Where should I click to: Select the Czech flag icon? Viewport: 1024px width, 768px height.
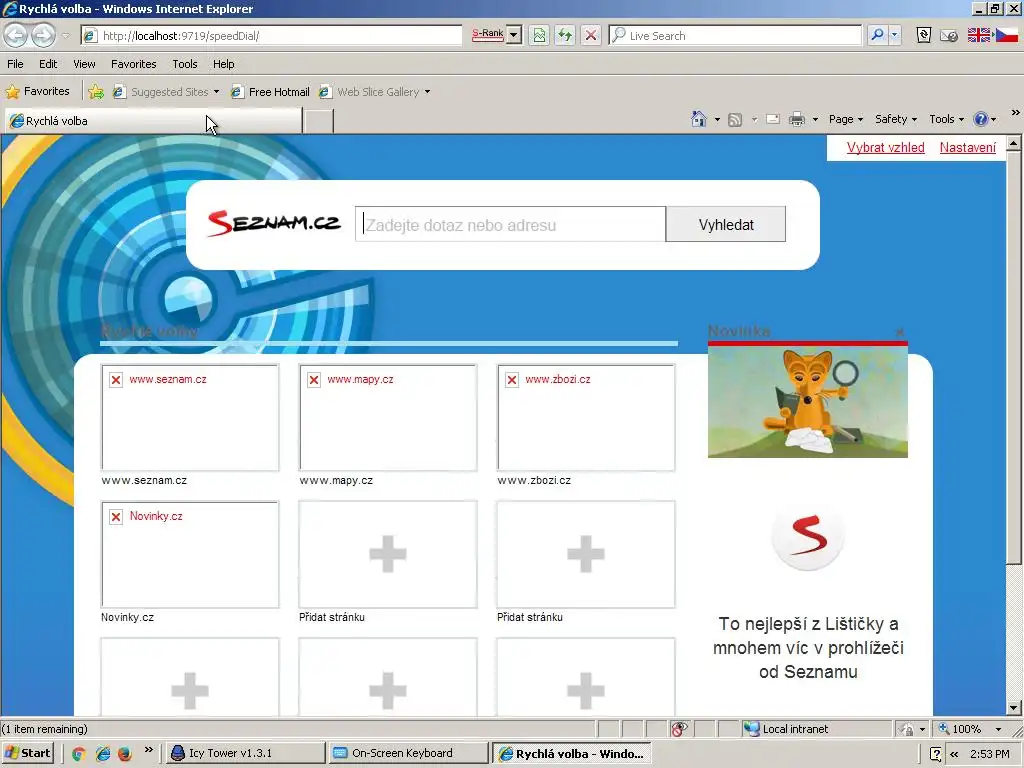(x=1006, y=35)
